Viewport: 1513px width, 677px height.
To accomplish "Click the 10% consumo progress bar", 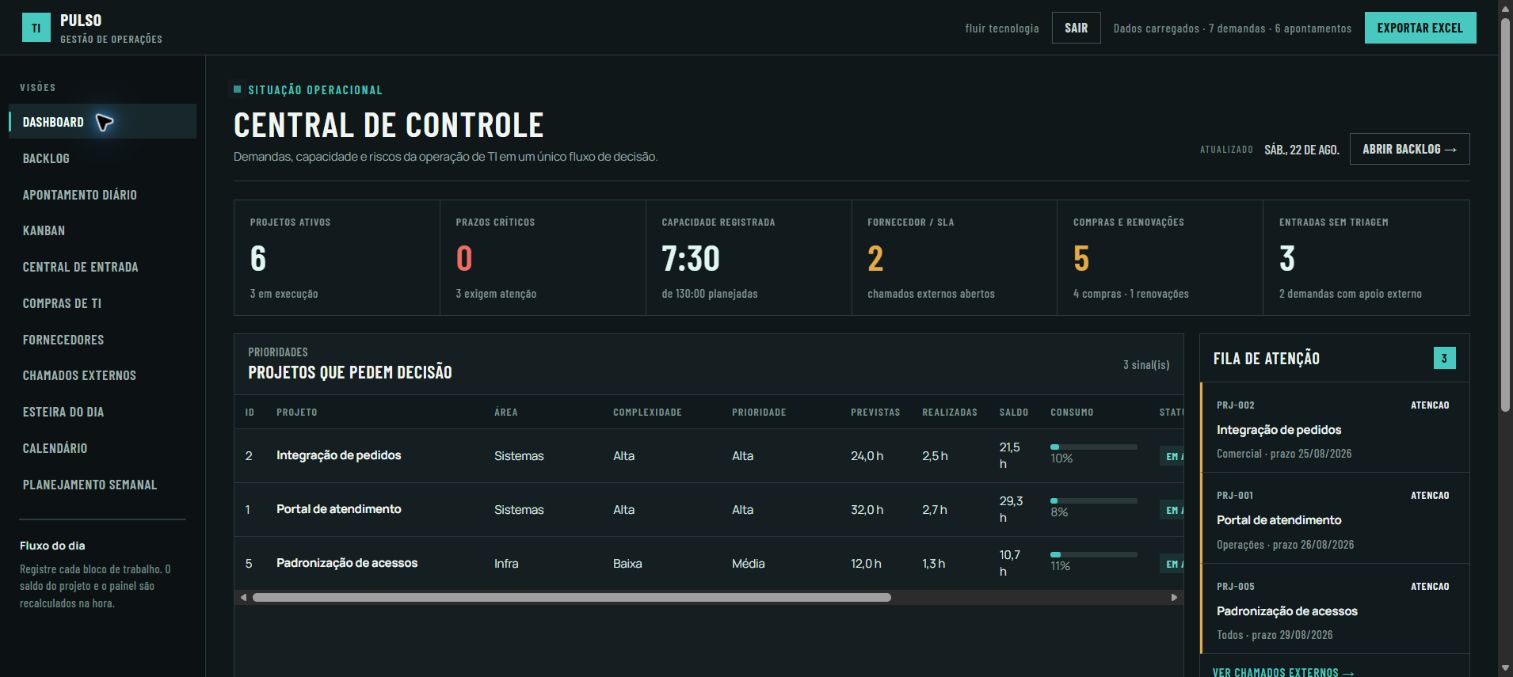I will coord(1093,447).
